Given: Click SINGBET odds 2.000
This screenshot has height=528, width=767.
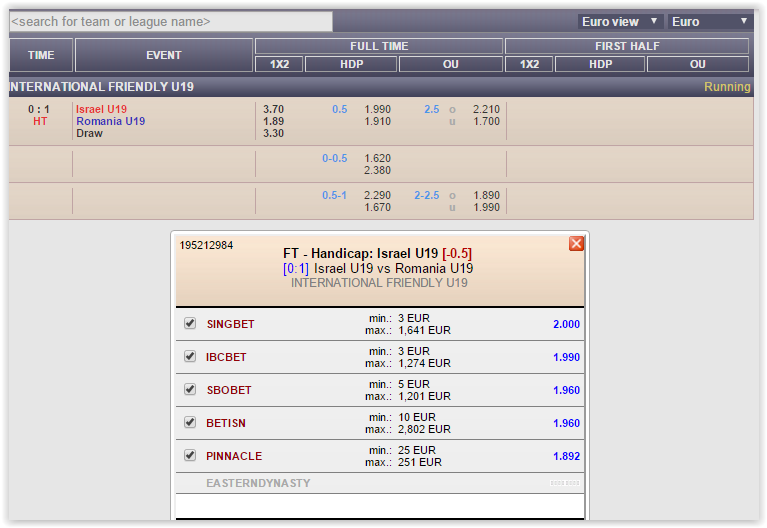Looking at the screenshot, I should pos(566,324).
